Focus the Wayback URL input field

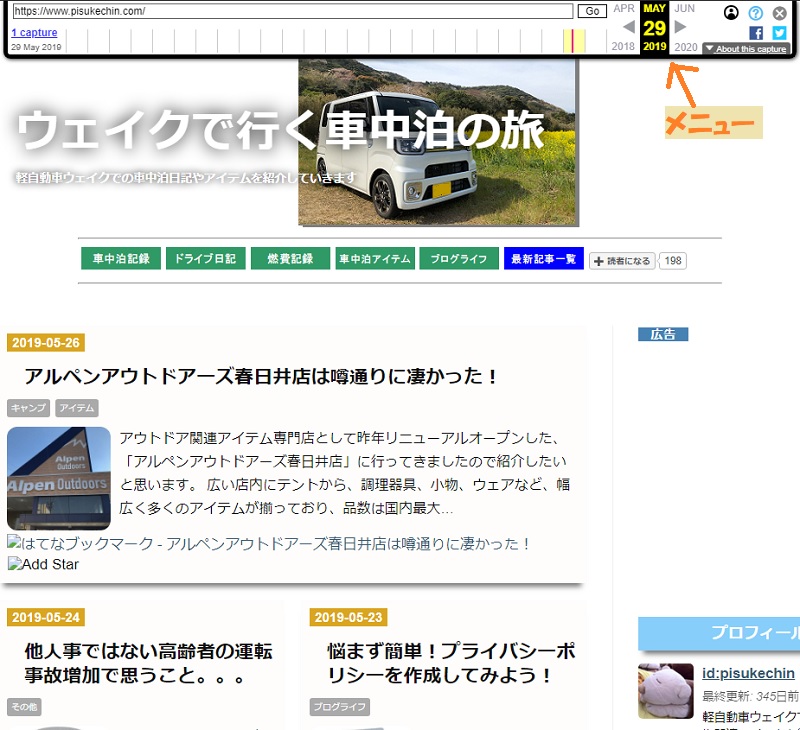pyautogui.click(x=292, y=11)
